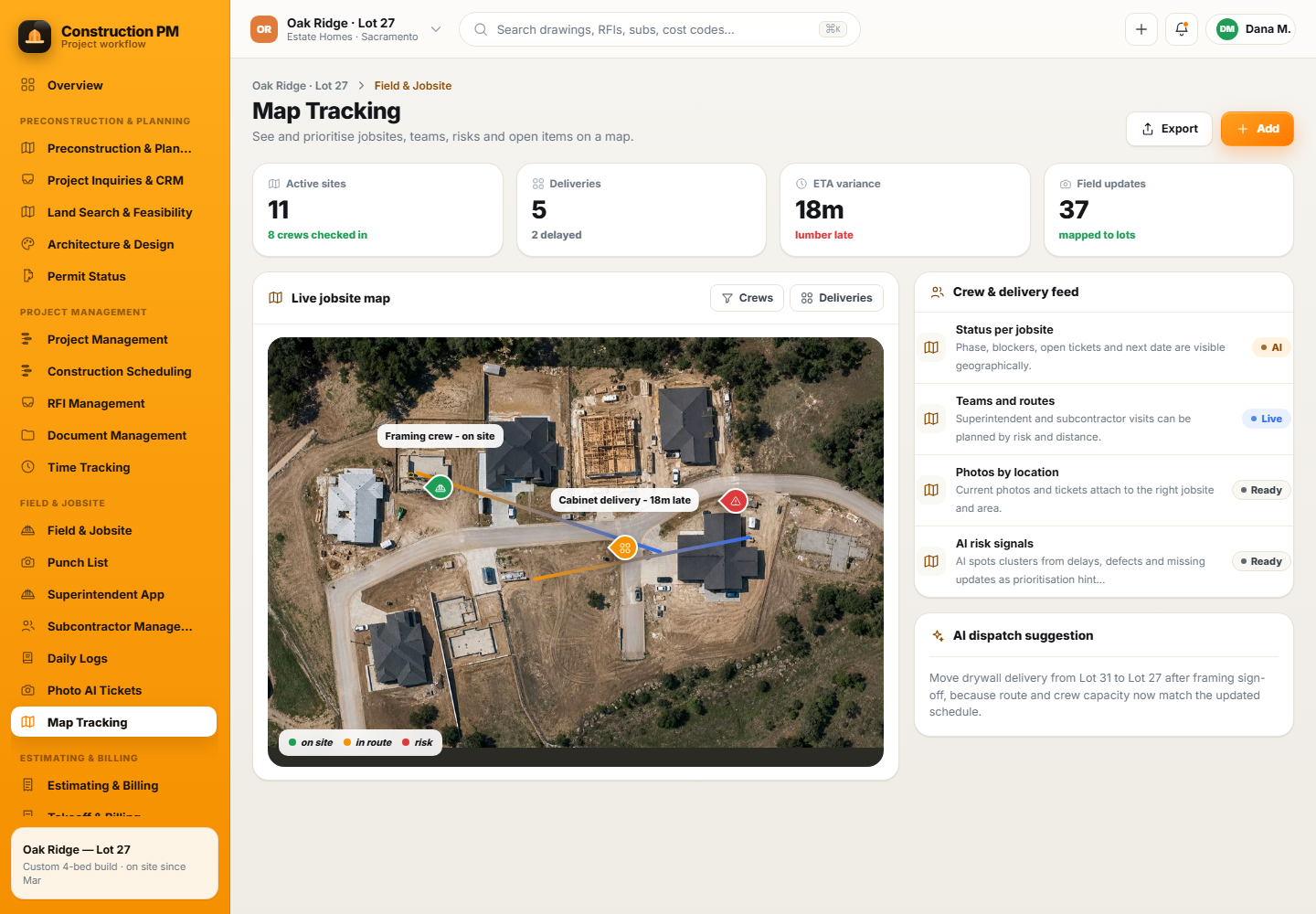Click the red risk warning map marker

[735, 501]
